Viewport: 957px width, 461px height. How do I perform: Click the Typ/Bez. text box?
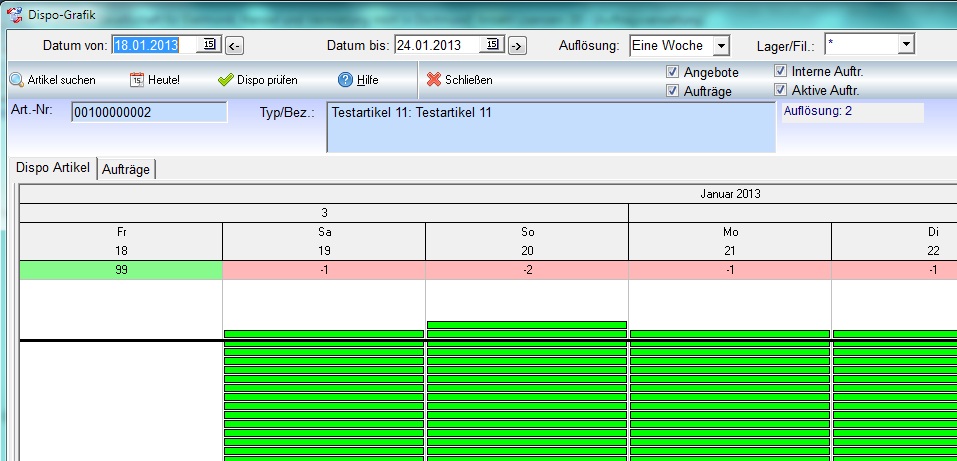[x=551, y=127]
